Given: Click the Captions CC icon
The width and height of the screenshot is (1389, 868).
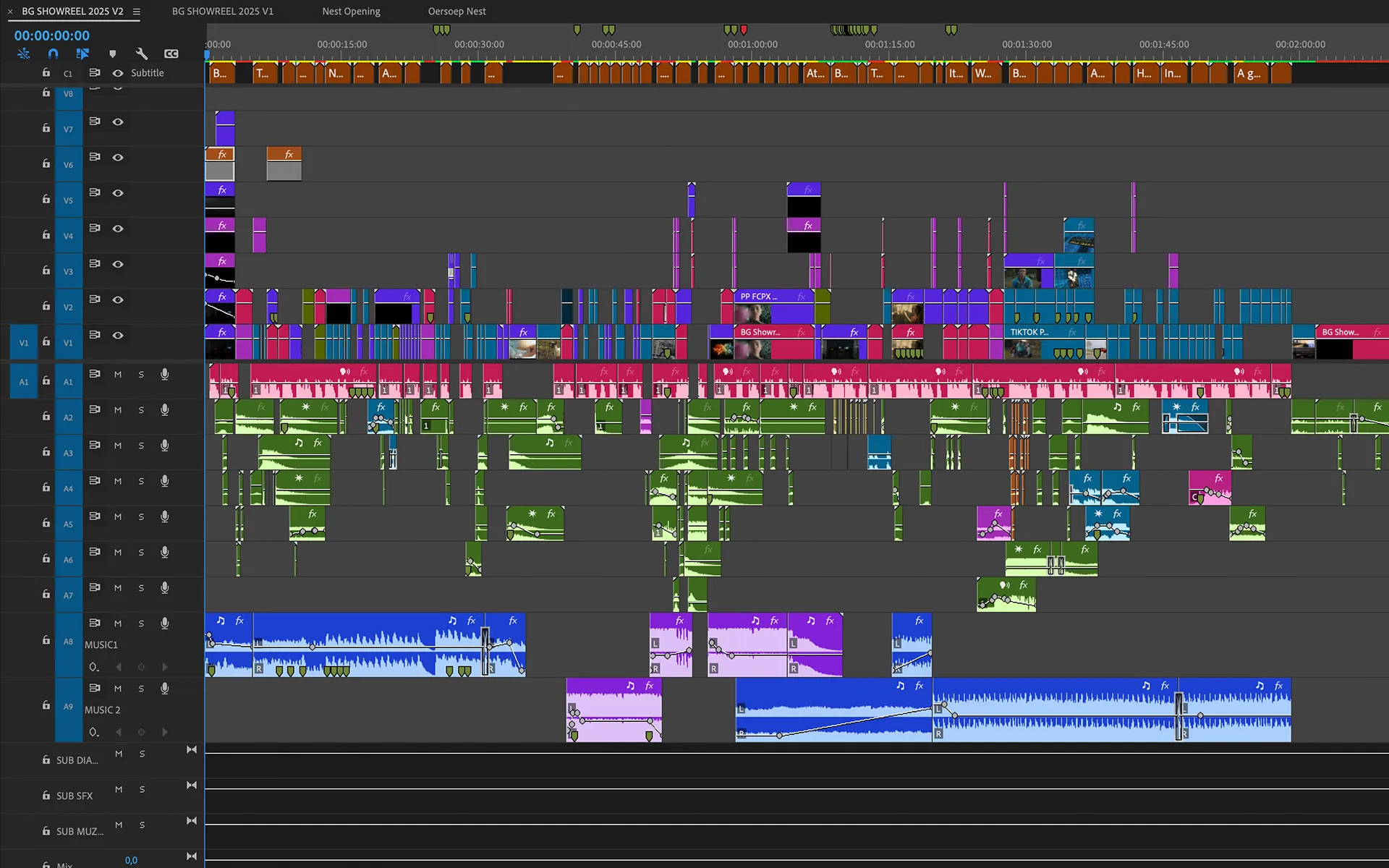Looking at the screenshot, I should pos(171,54).
